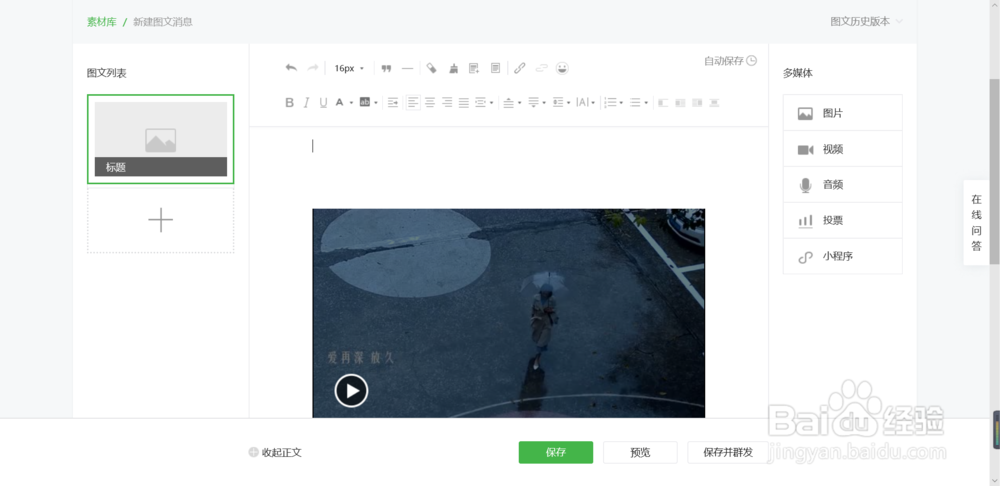The image size is (1000, 486).
Task: Click the 保存并群发 button
Action: pos(728,452)
